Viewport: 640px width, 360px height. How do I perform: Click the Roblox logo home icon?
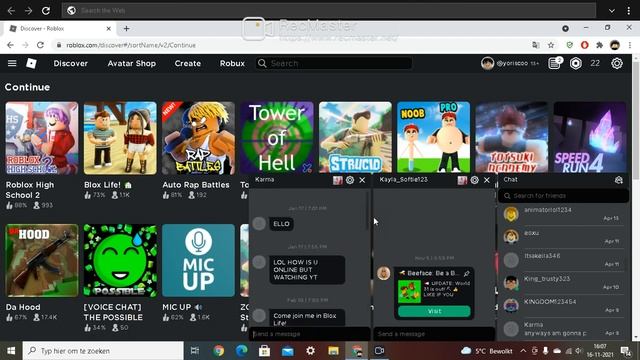click(x=31, y=63)
